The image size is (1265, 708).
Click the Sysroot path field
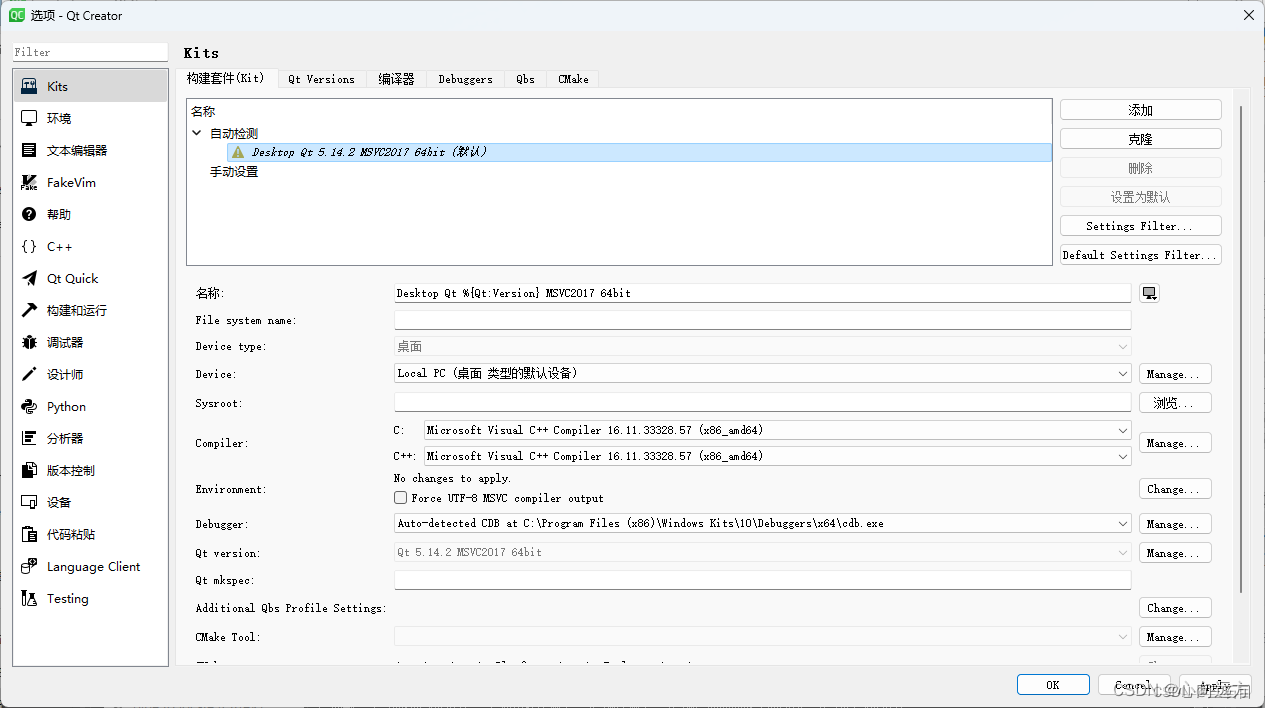pyautogui.click(x=763, y=402)
